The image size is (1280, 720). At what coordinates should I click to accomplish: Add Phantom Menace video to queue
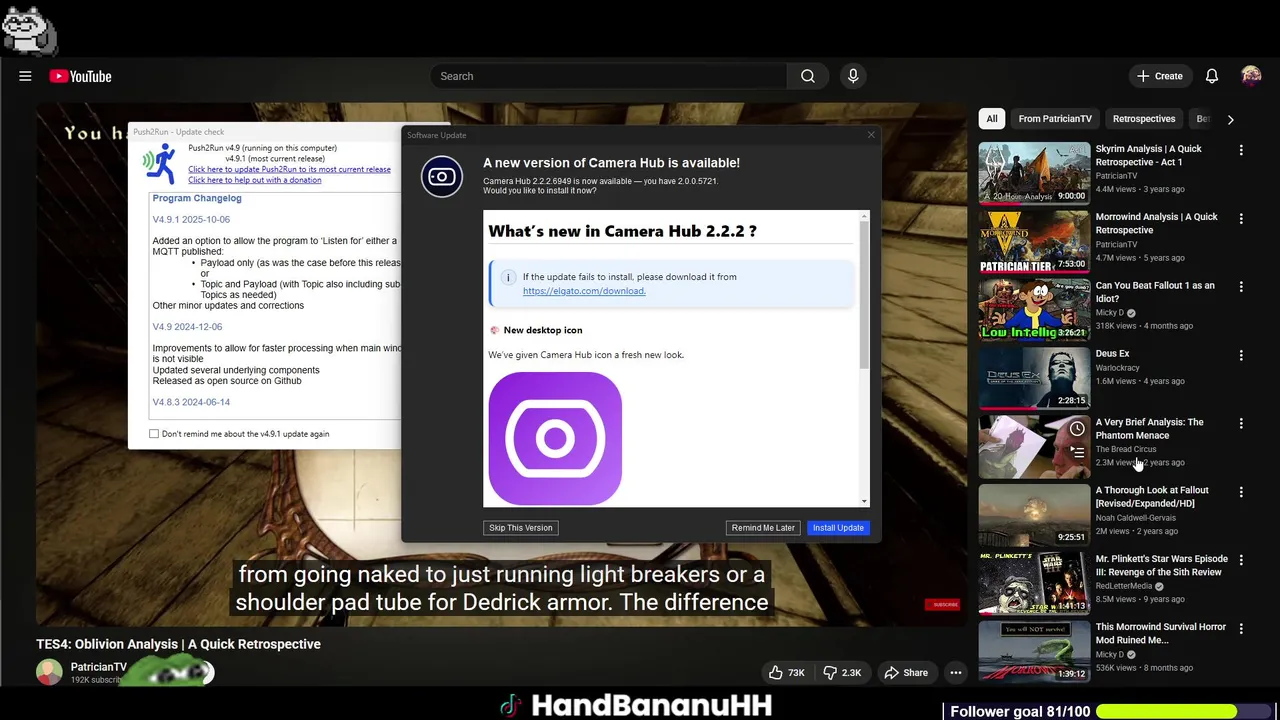[x=1077, y=453]
